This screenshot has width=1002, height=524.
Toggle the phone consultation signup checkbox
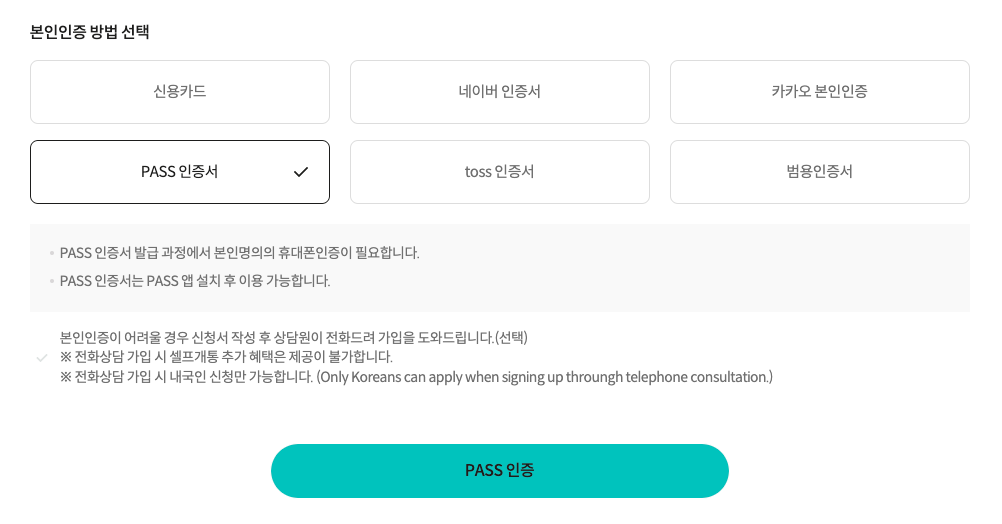pyautogui.click(x=41, y=357)
